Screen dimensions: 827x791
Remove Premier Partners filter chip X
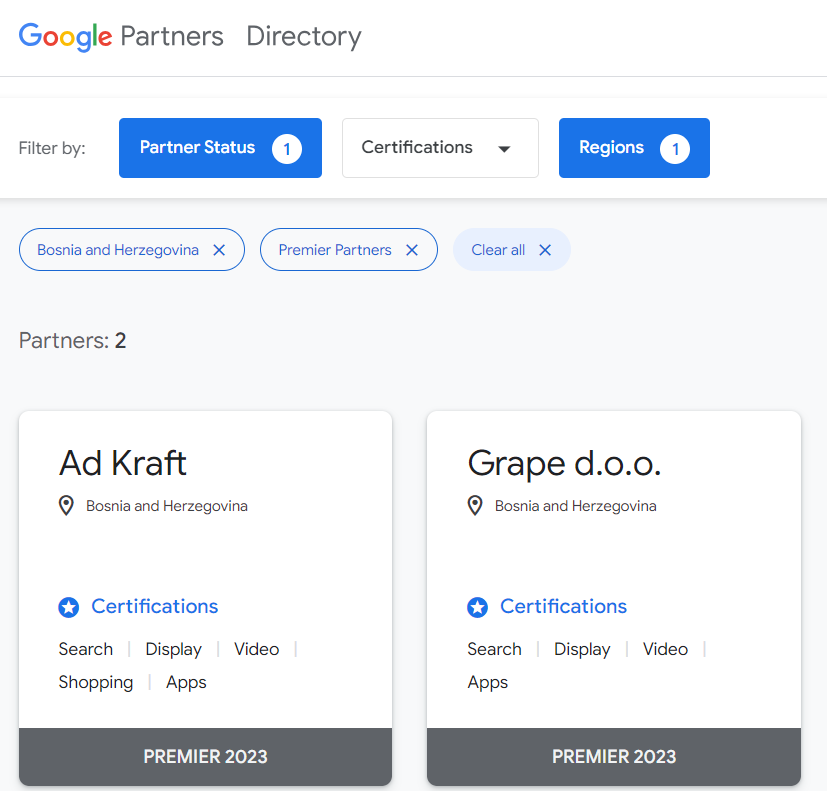[x=412, y=250]
